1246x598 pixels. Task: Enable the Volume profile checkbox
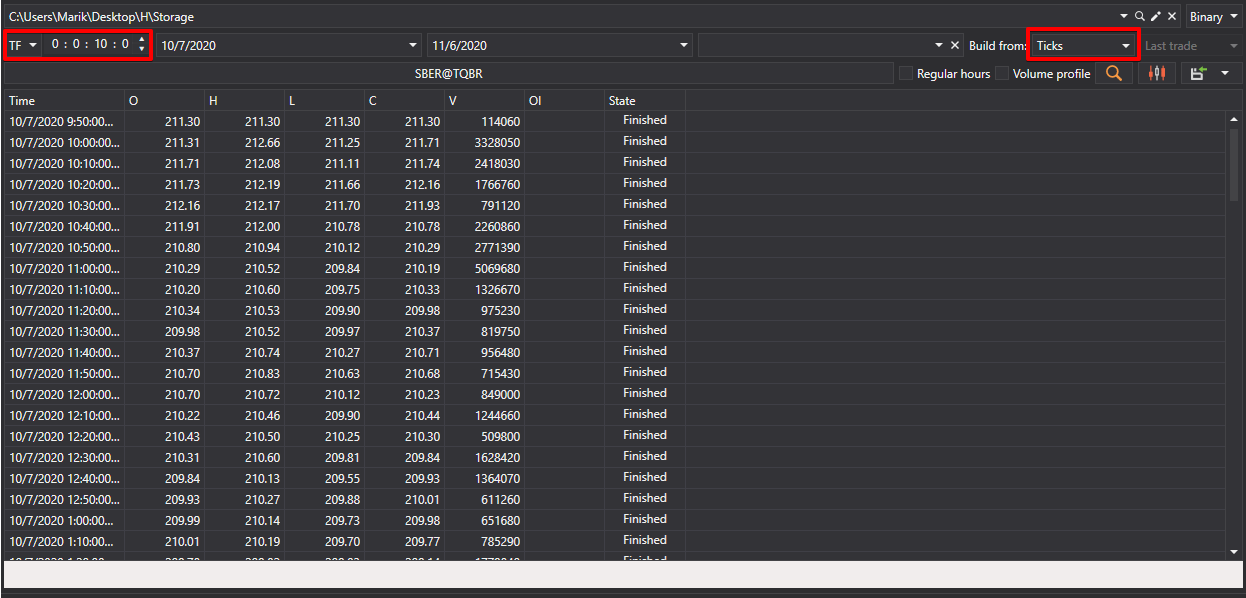(1002, 73)
